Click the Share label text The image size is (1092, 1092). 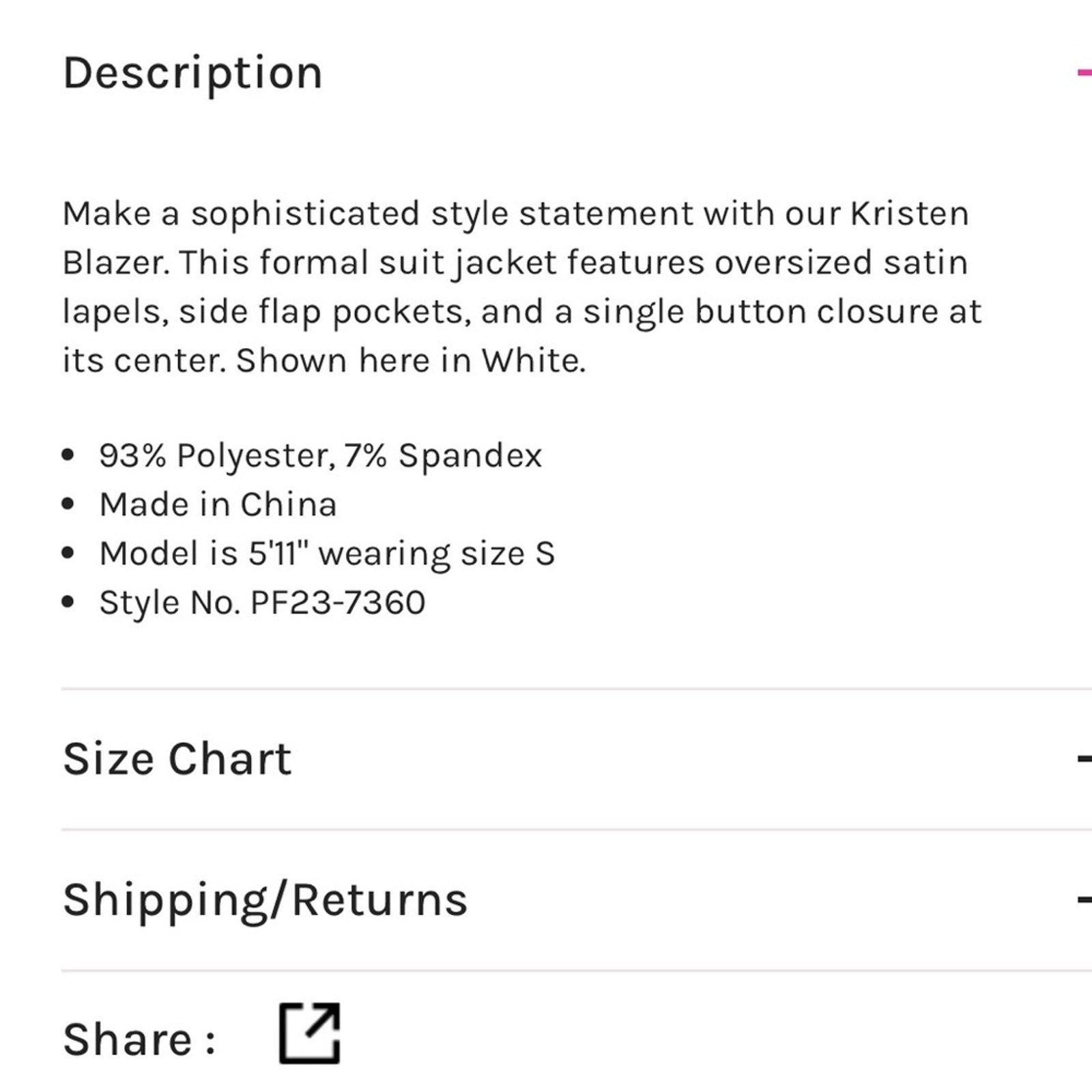(x=139, y=1039)
